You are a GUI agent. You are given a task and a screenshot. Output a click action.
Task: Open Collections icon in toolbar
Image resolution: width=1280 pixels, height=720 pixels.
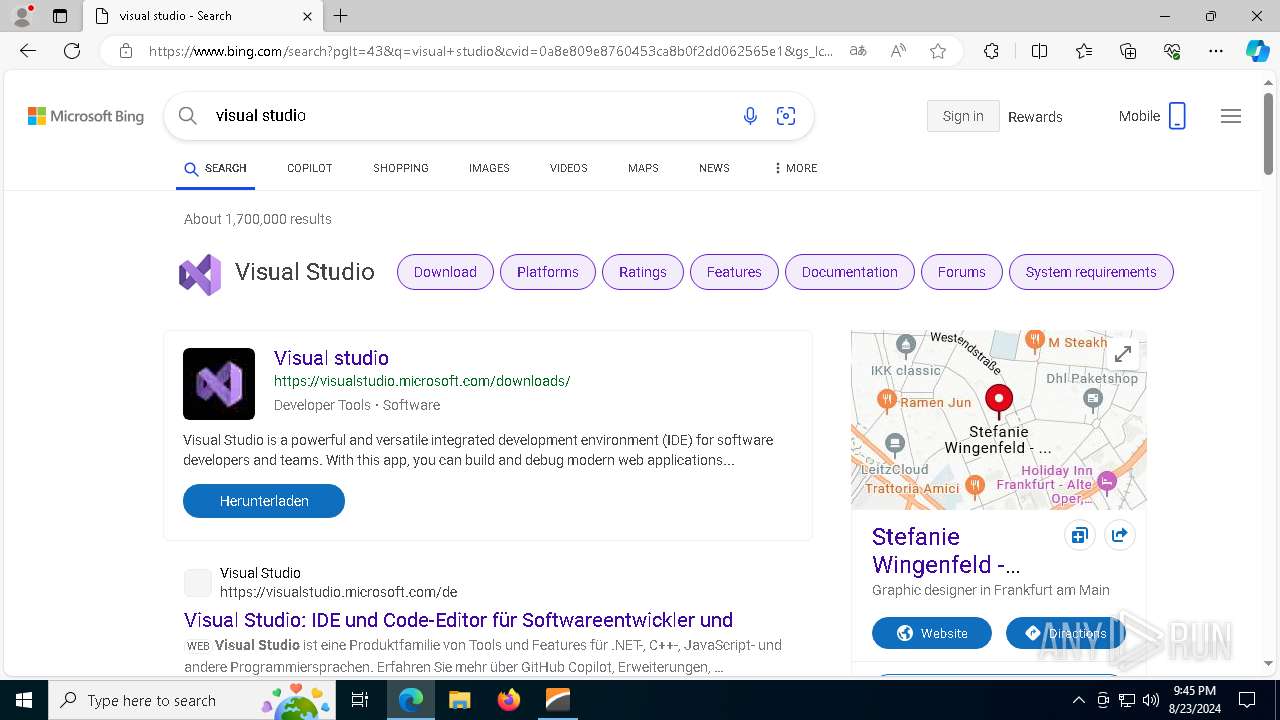pos(1128,51)
